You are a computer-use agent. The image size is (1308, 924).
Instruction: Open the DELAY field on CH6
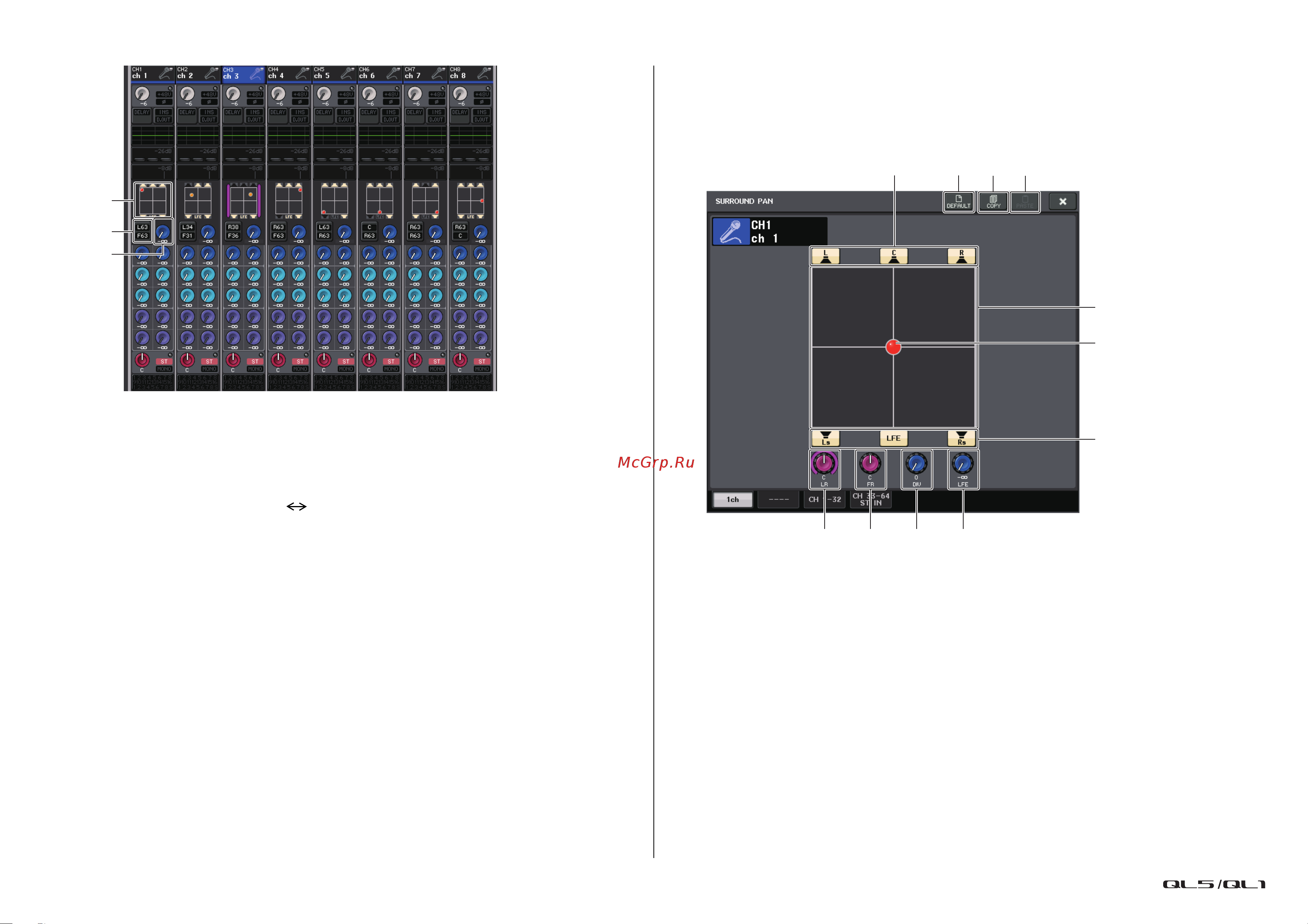[x=368, y=116]
